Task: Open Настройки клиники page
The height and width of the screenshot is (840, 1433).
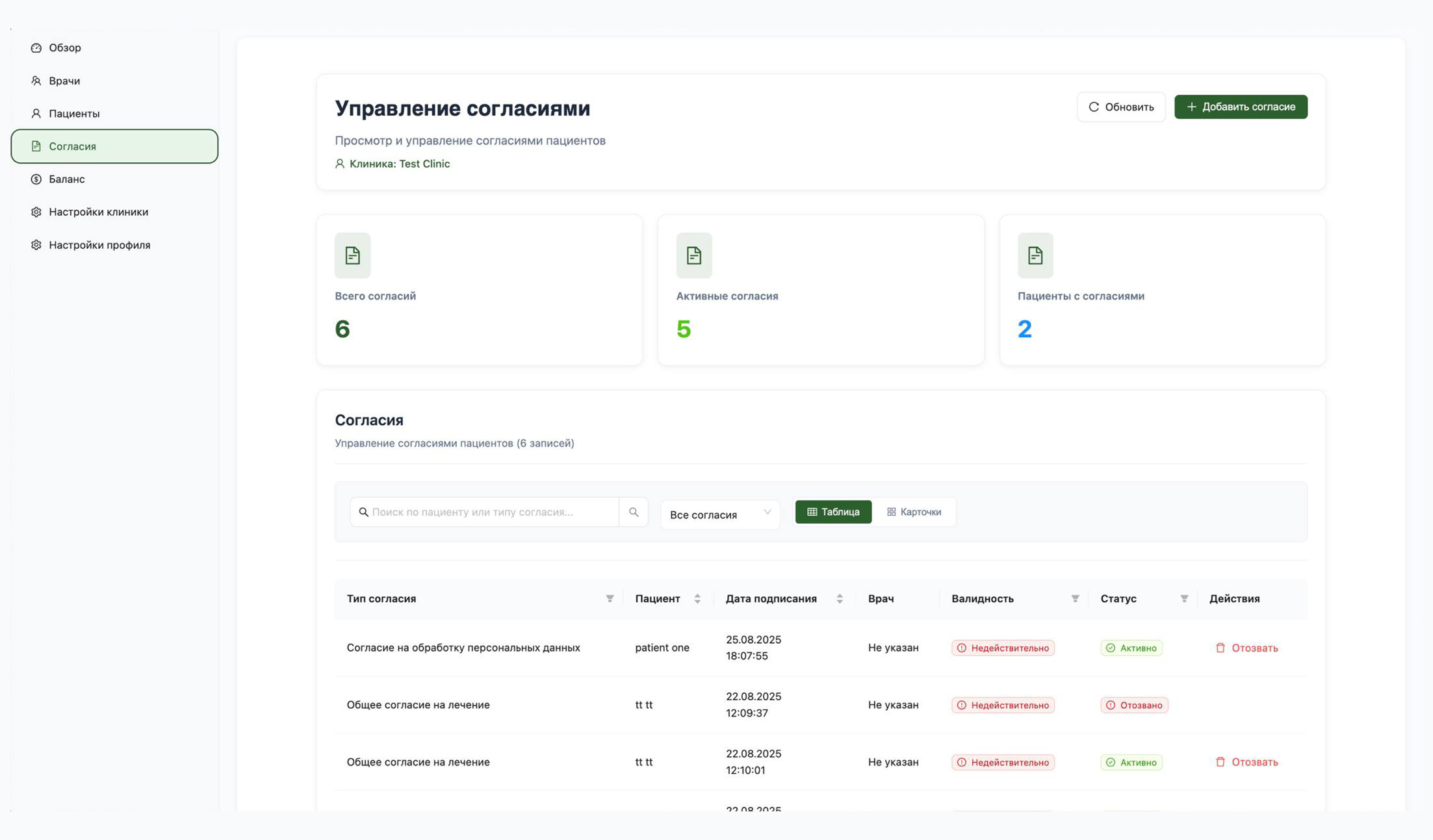Action: 98,212
